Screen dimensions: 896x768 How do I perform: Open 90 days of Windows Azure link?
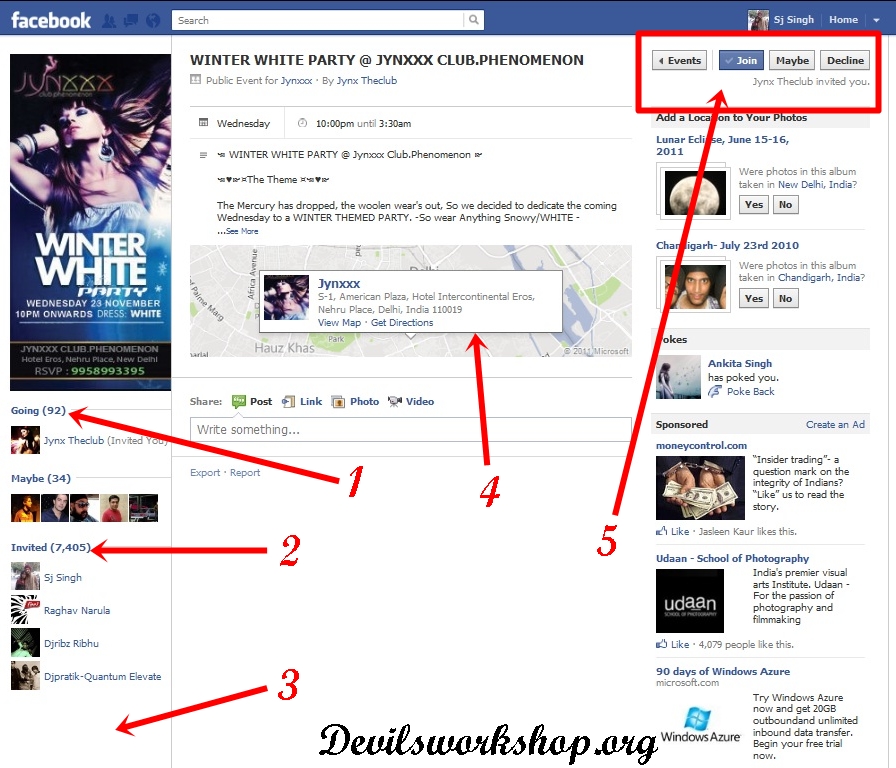tap(723, 671)
